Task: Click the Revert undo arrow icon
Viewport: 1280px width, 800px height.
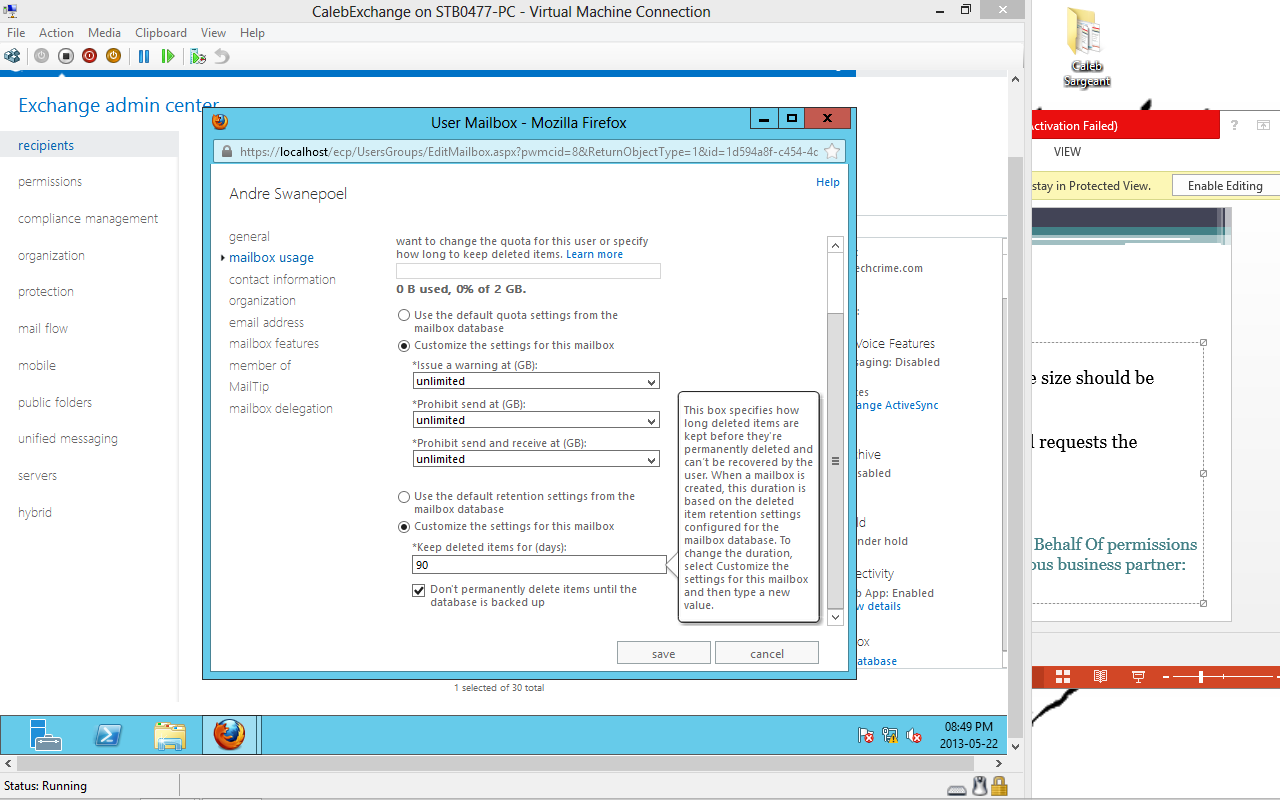Action: coord(222,56)
